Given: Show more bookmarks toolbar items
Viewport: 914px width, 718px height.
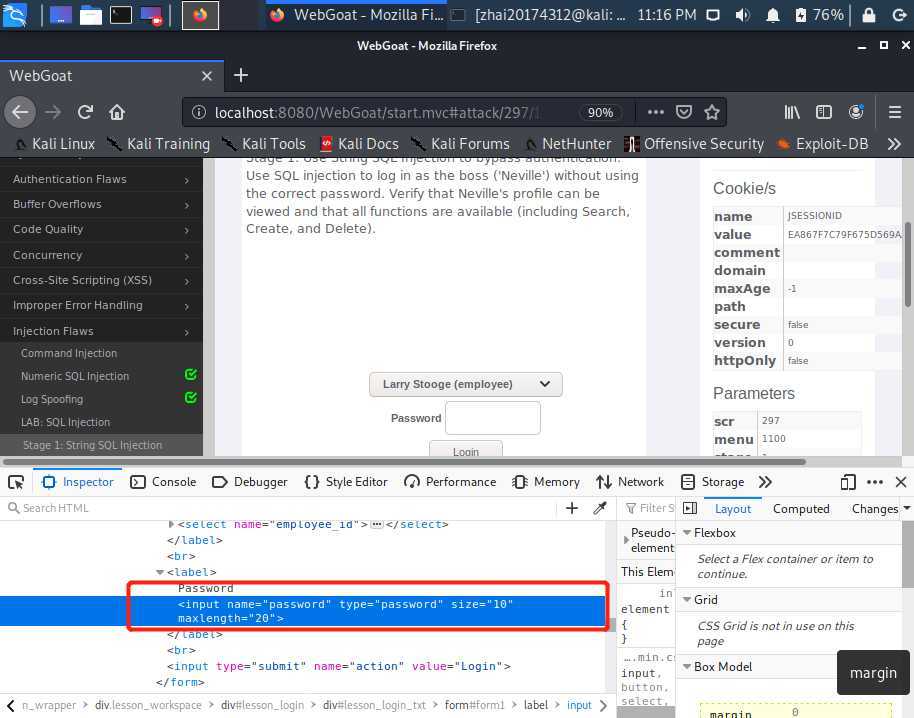Looking at the screenshot, I should (894, 144).
